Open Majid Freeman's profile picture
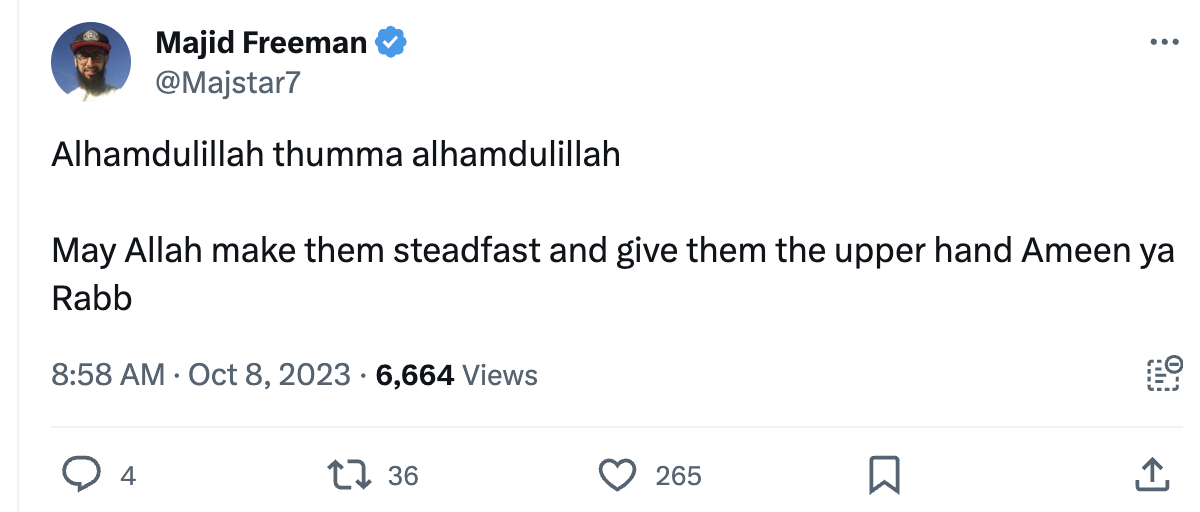1200x512 pixels. point(91,62)
